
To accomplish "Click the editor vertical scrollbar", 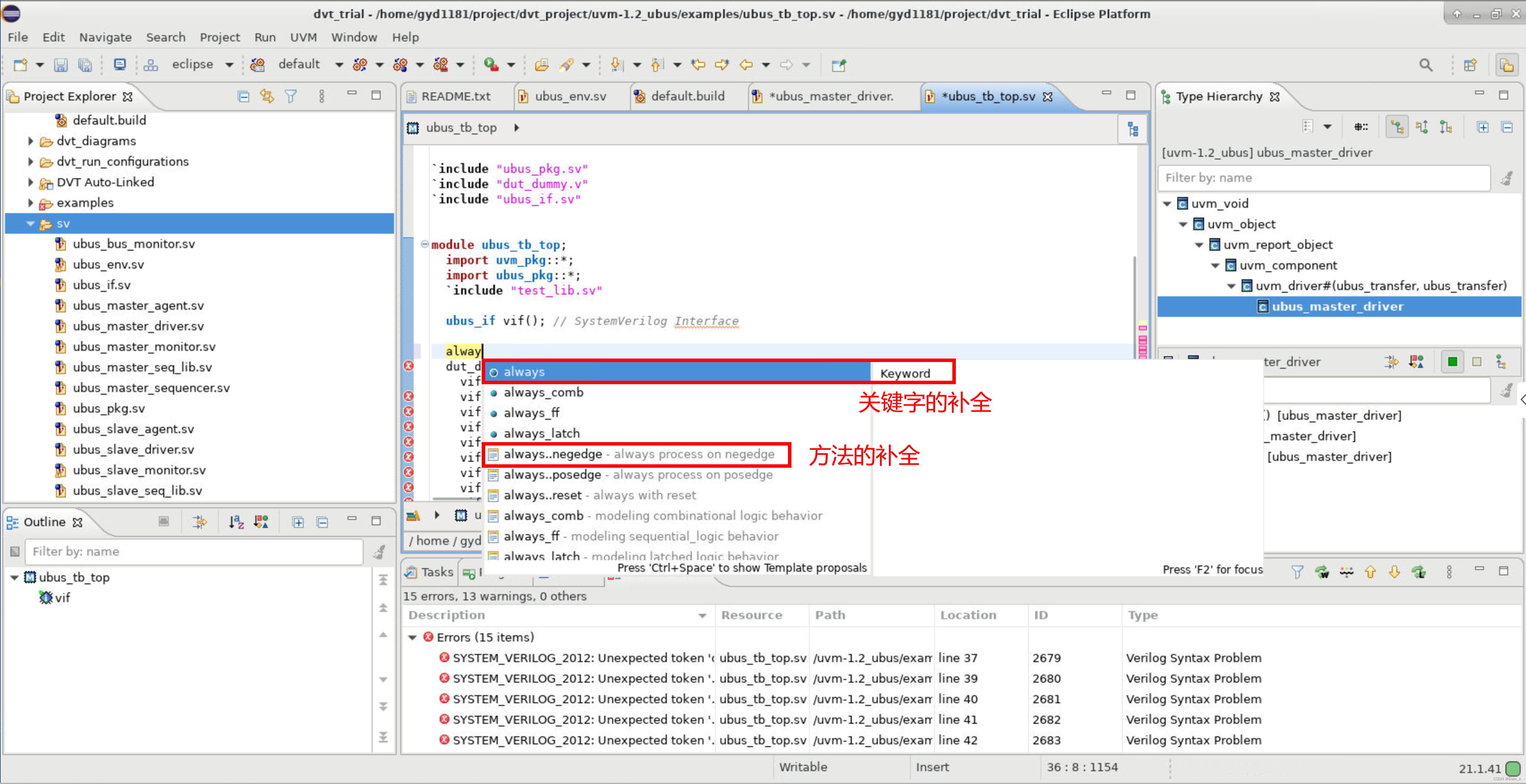I will pyautogui.click(x=1134, y=296).
